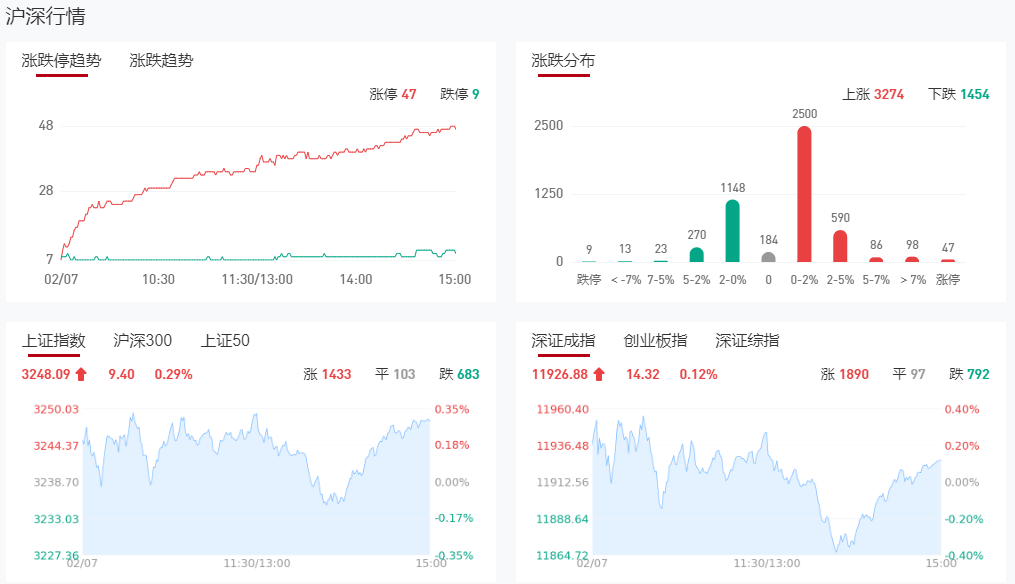Switch to the 上证50 tab
Viewport: 1015px width, 584px height.
(x=225, y=341)
